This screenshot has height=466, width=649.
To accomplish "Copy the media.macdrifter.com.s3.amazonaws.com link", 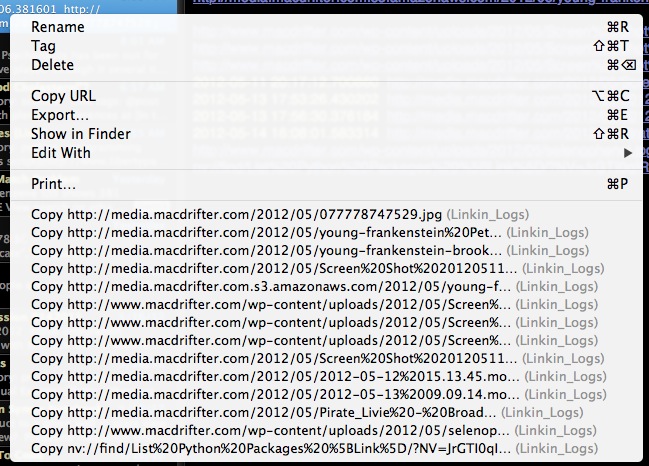I will pyautogui.click(x=326, y=286).
